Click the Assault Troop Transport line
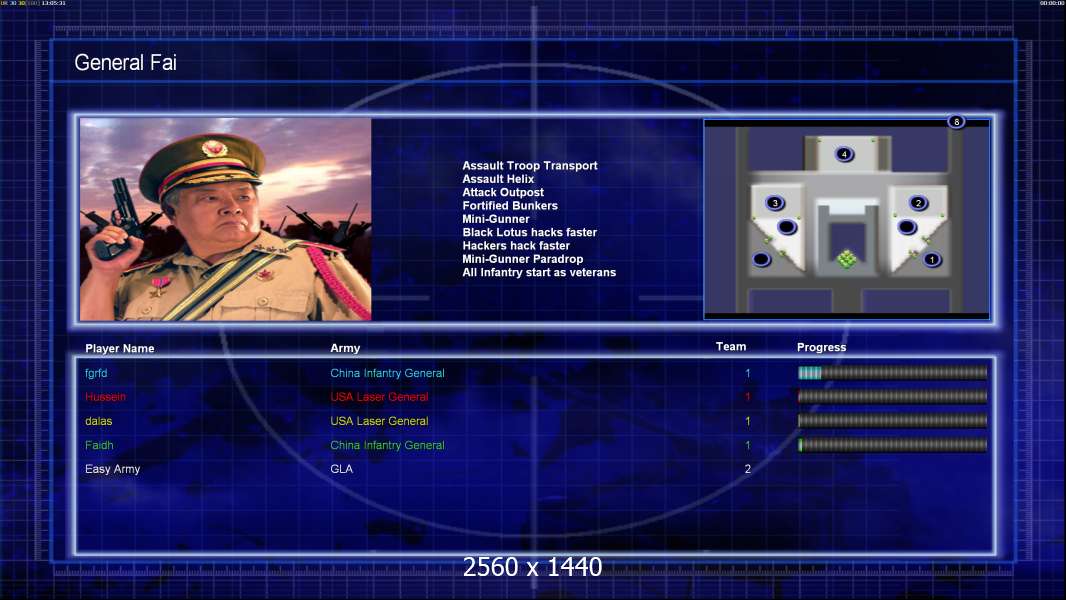1066x600 pixels. [530, 165]
